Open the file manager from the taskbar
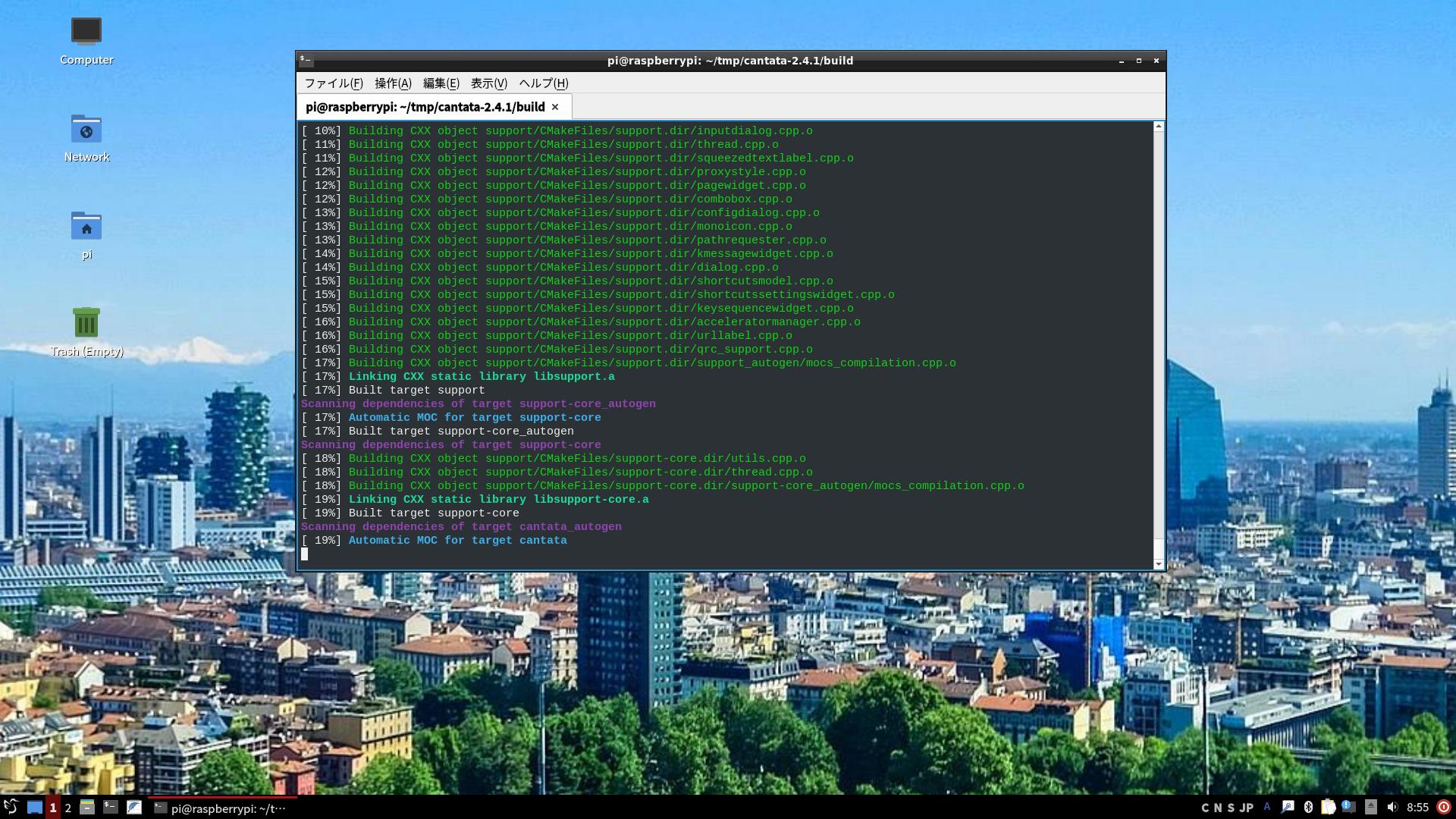This screenshot has height=819, width=1456. [87, 808]
